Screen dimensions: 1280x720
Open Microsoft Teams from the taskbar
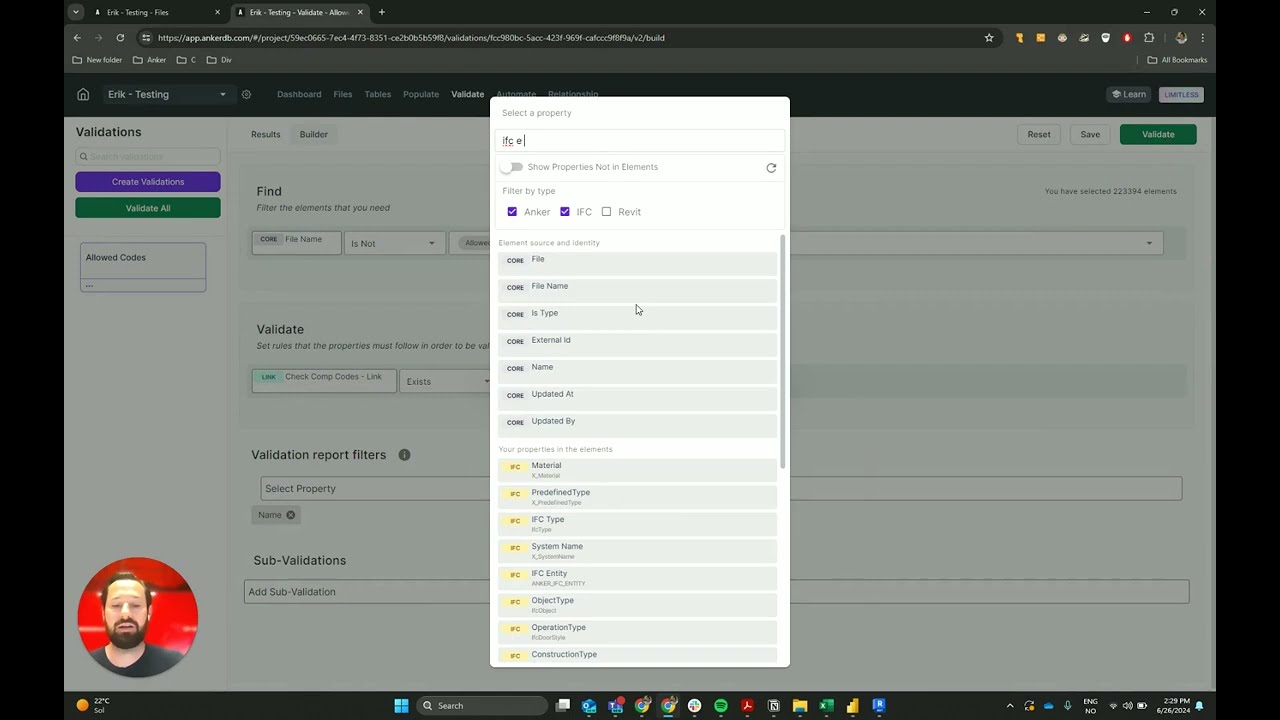616,706
